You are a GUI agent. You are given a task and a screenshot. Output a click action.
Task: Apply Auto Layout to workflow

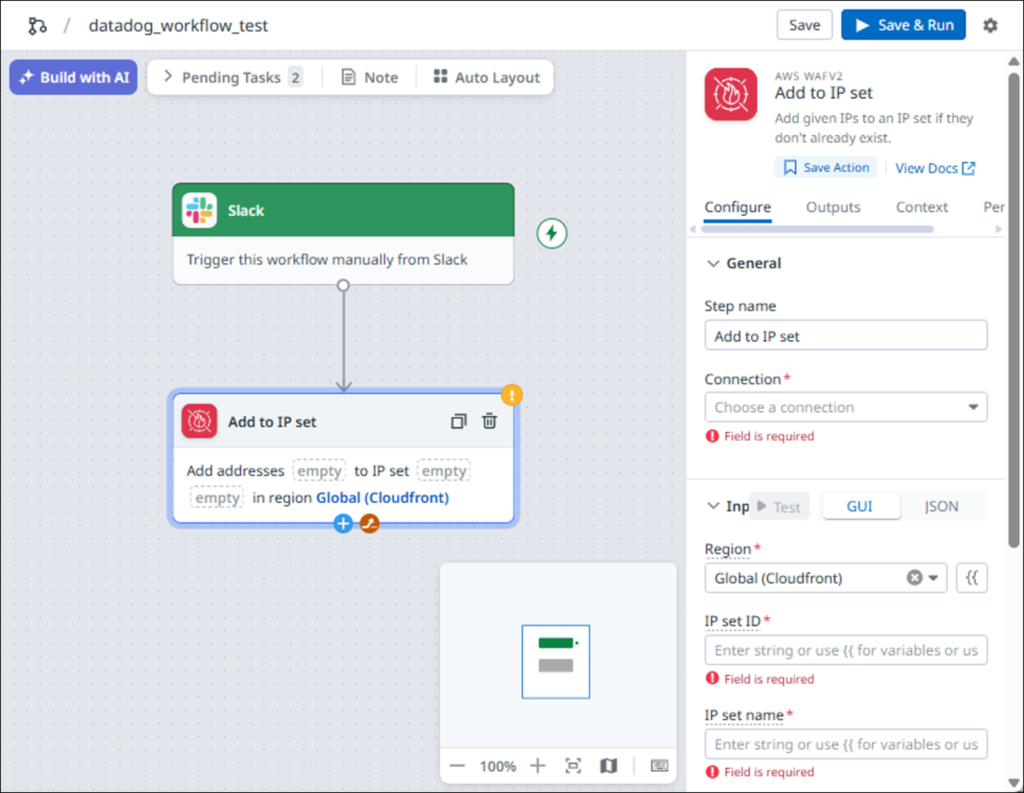[x=487, y=77]
